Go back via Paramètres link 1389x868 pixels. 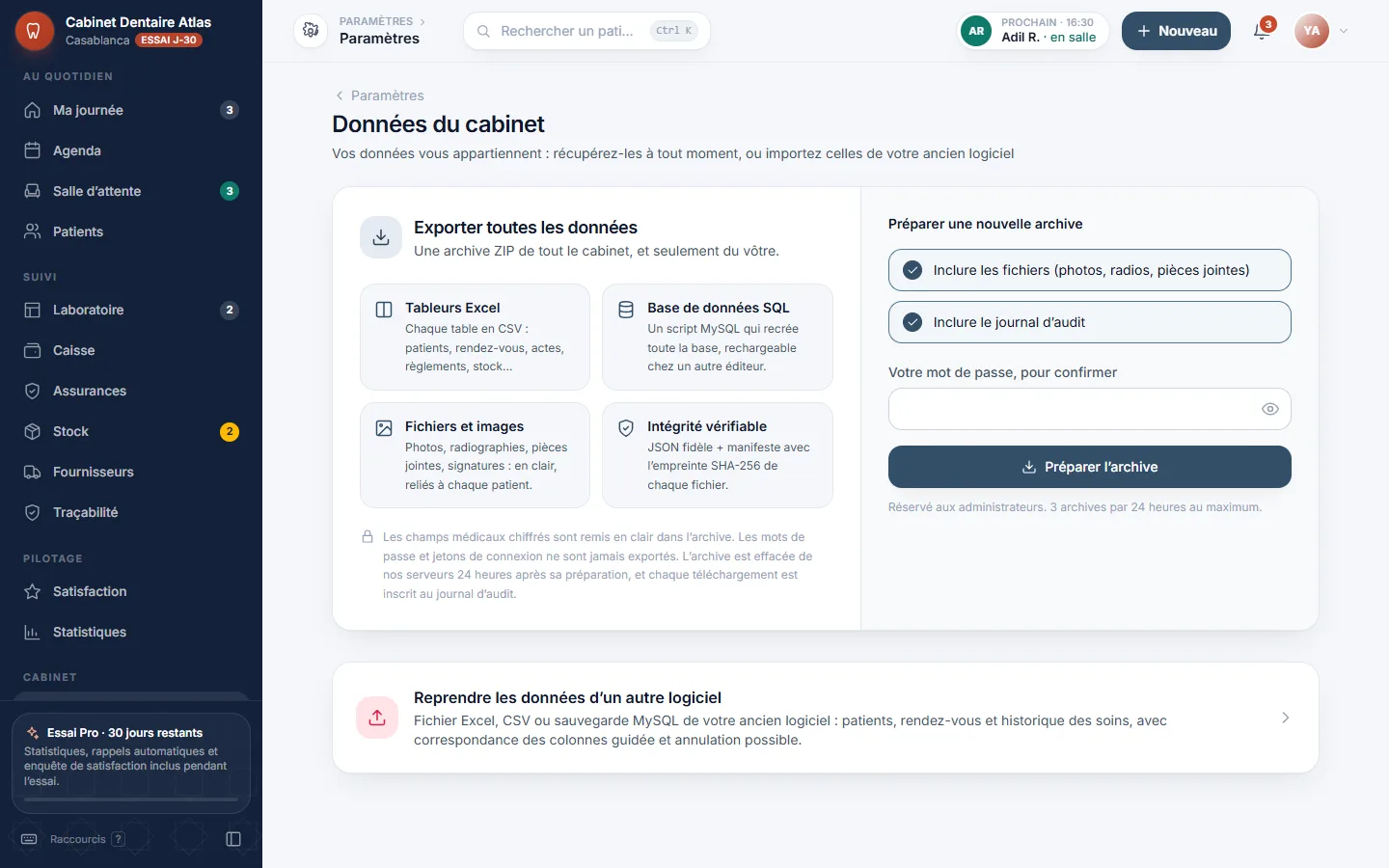pyautogui.click(x=379, y=95)
